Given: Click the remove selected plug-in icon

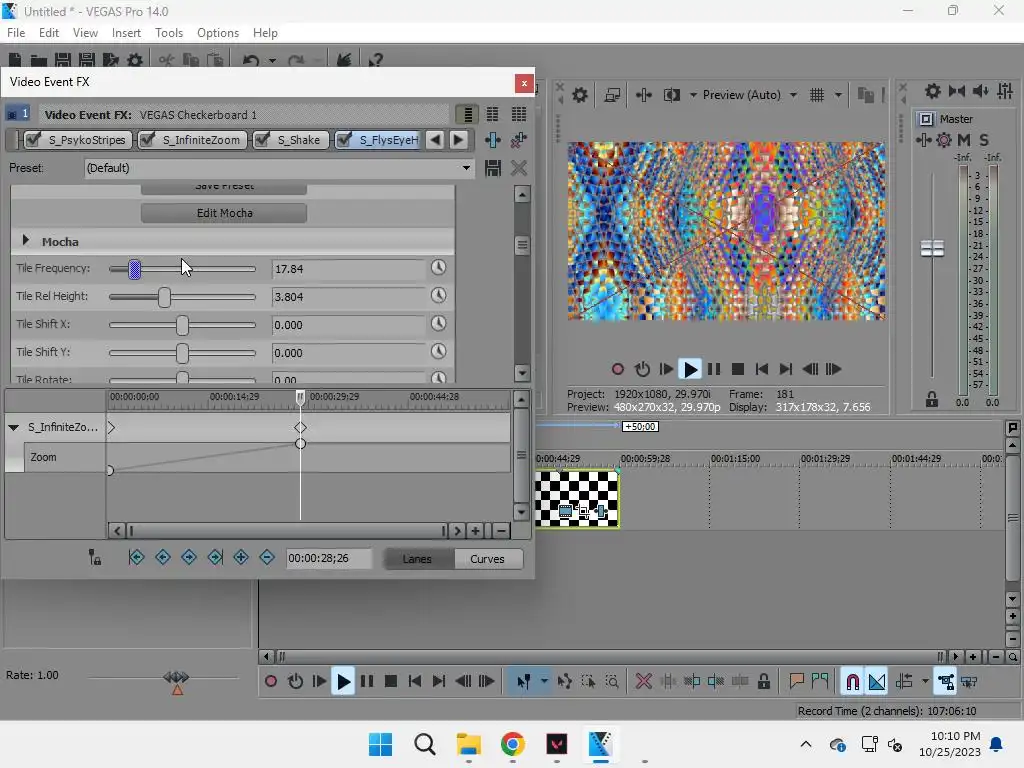Looking at the screenshot, I should (519, 140).
